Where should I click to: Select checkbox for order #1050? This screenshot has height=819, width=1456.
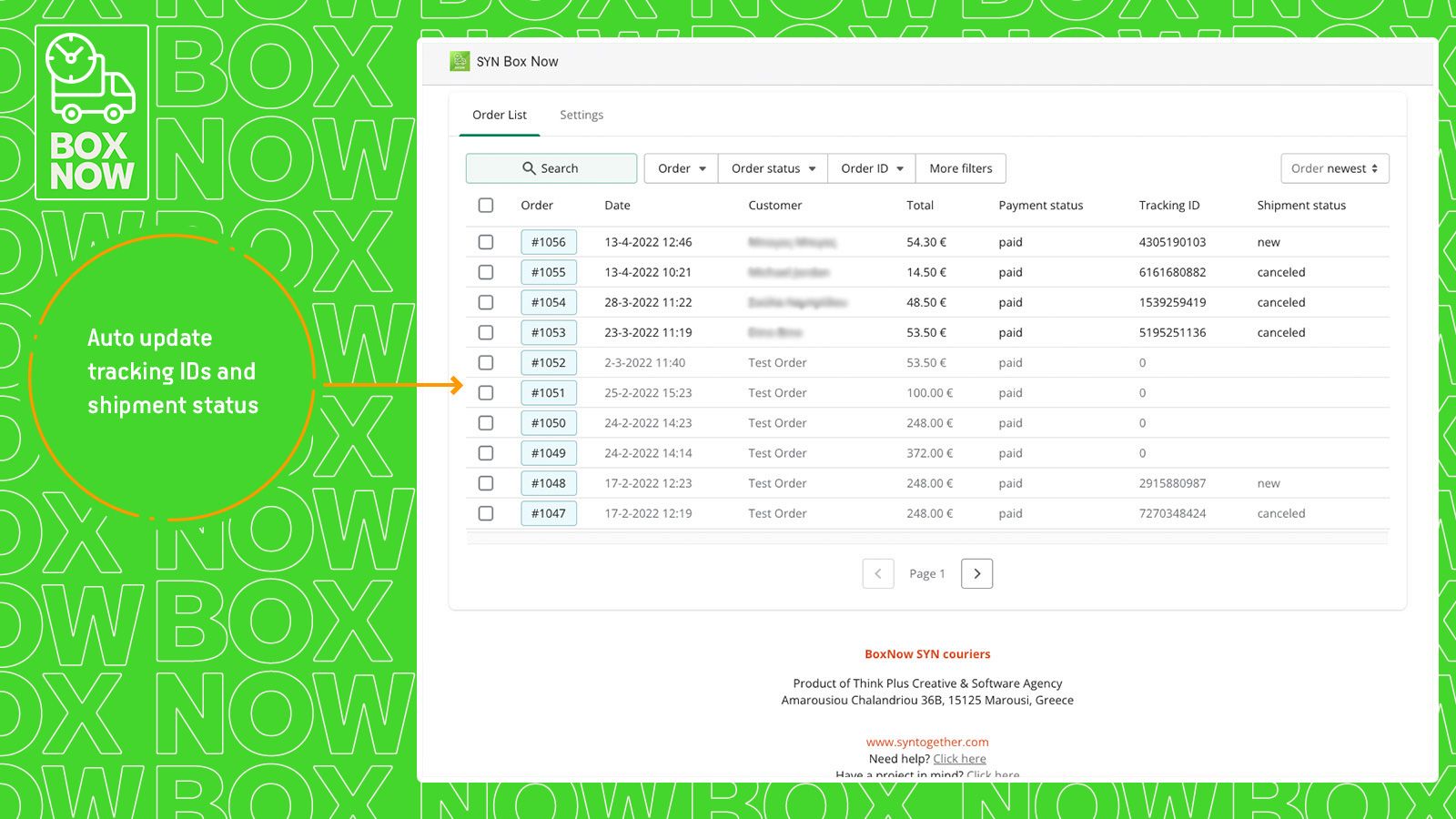coord(486,422)
